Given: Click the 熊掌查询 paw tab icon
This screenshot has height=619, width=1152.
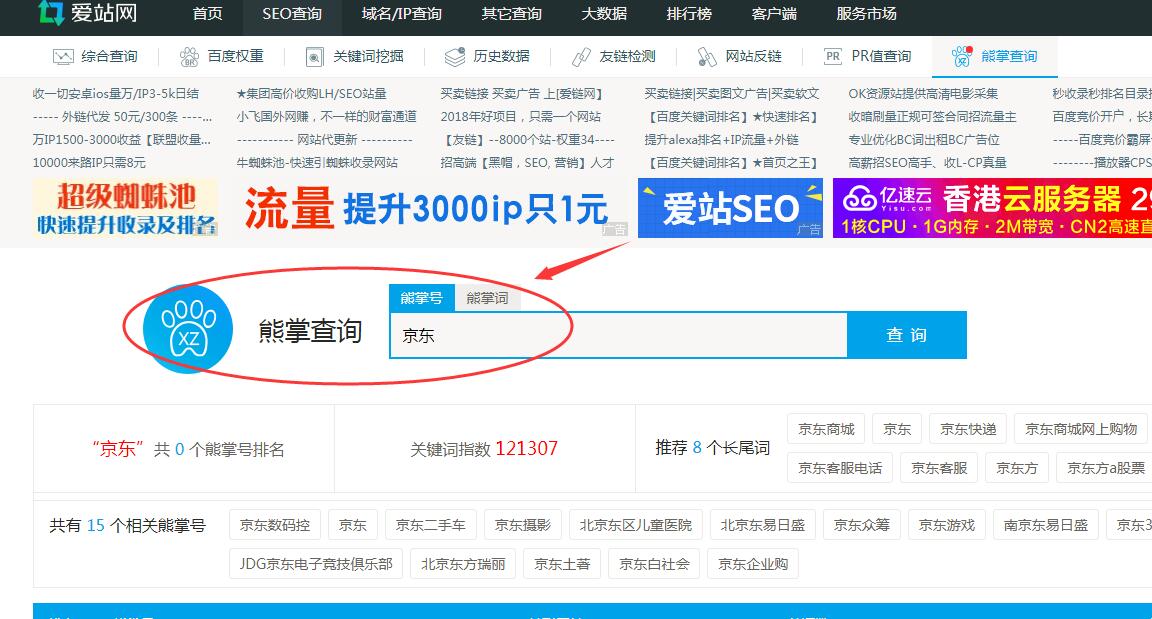Looking at the screenshot, I should click(962, 57).
